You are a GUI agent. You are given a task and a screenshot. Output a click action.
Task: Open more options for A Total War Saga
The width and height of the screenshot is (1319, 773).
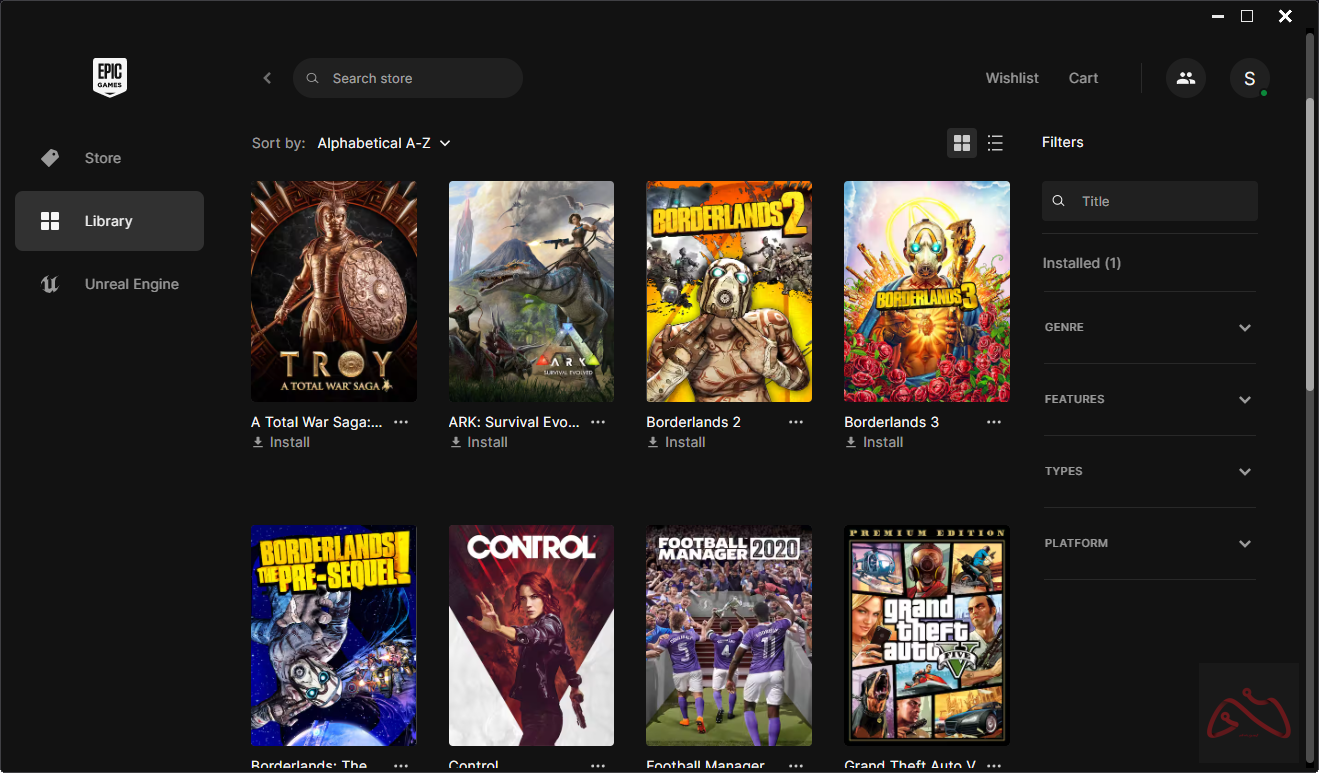[x=401, y=422]
